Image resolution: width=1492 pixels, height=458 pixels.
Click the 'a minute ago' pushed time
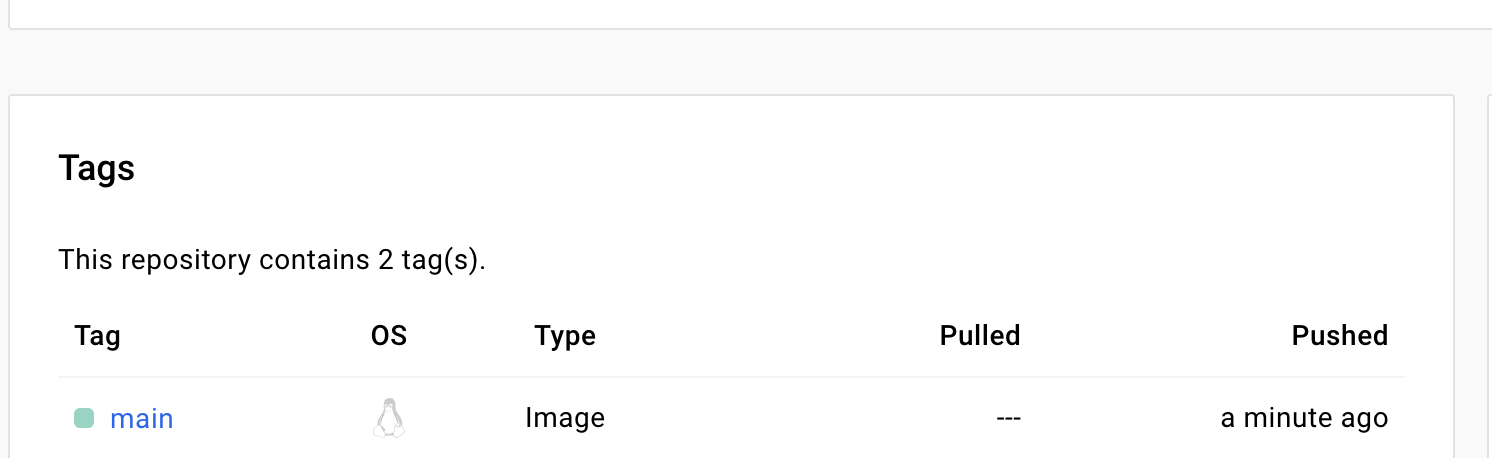1304,418
